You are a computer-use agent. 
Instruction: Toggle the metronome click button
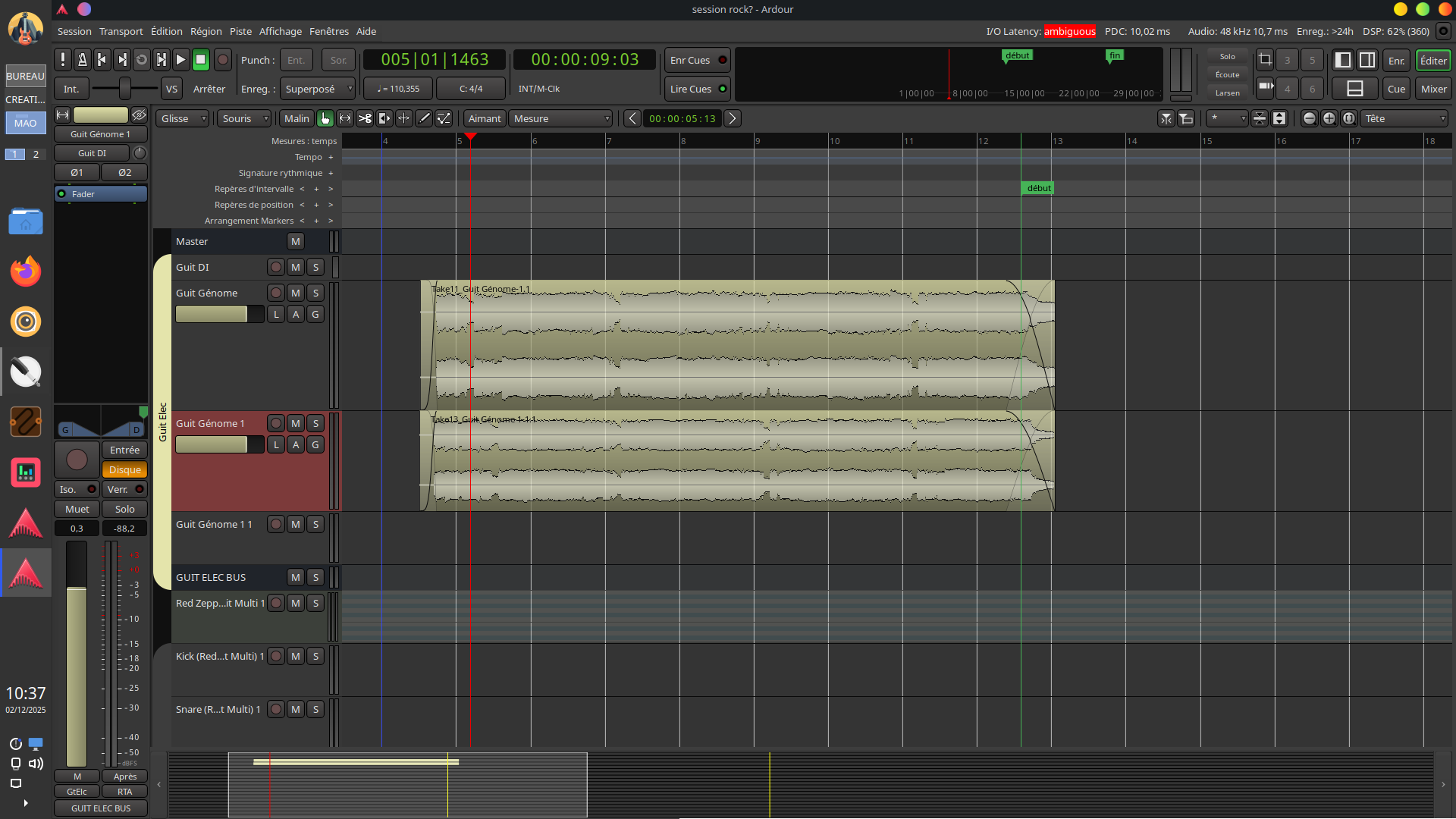coord(83,60)
